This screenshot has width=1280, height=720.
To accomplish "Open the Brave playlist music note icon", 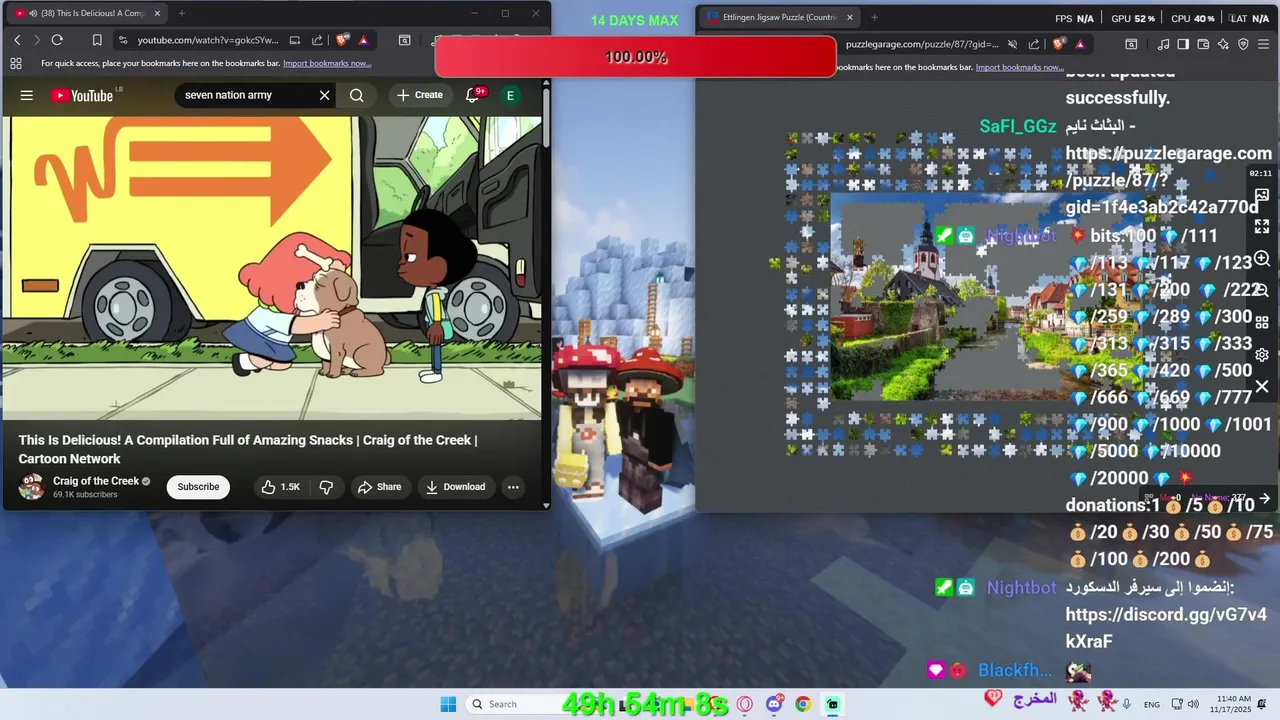I will (x=1163, y=44).
